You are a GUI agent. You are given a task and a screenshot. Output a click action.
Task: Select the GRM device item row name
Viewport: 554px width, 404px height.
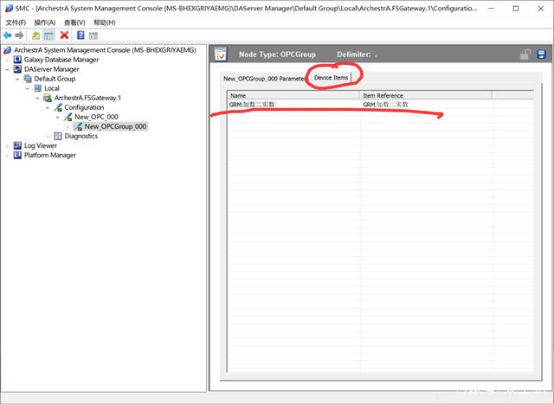(x=252, y=104)
